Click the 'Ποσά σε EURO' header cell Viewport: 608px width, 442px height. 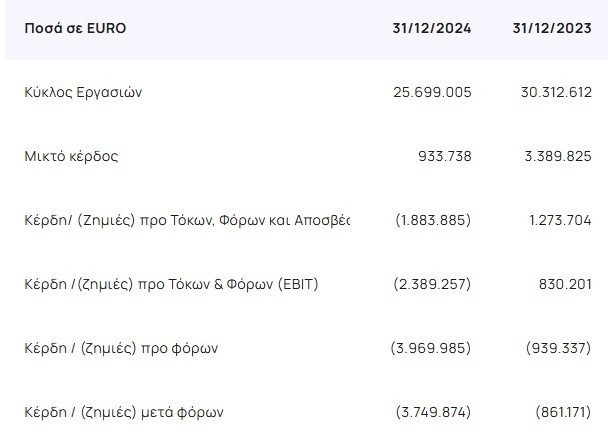pos(76,28)
